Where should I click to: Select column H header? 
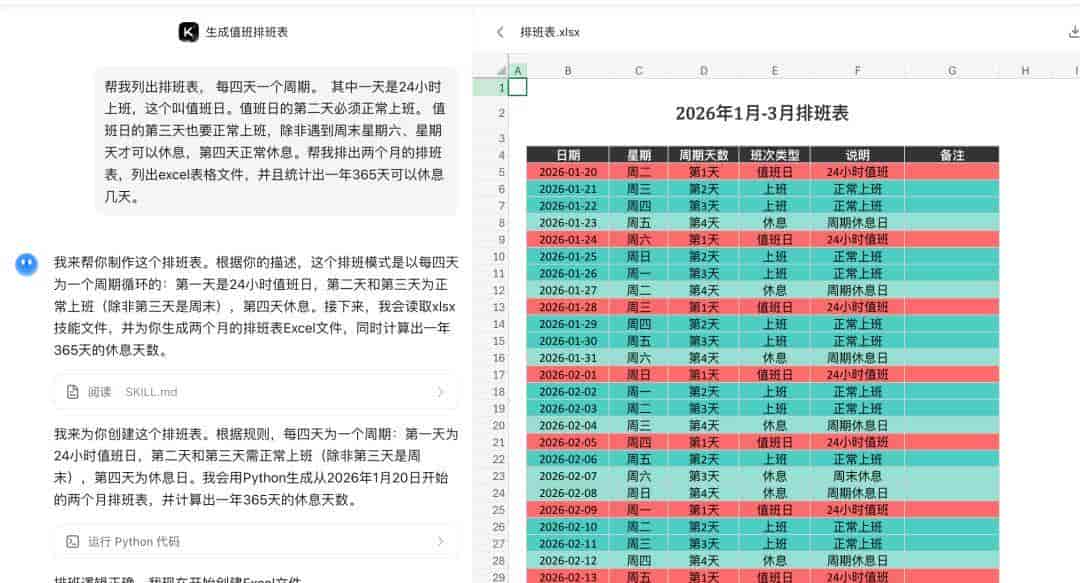(x=1025, y=70)
